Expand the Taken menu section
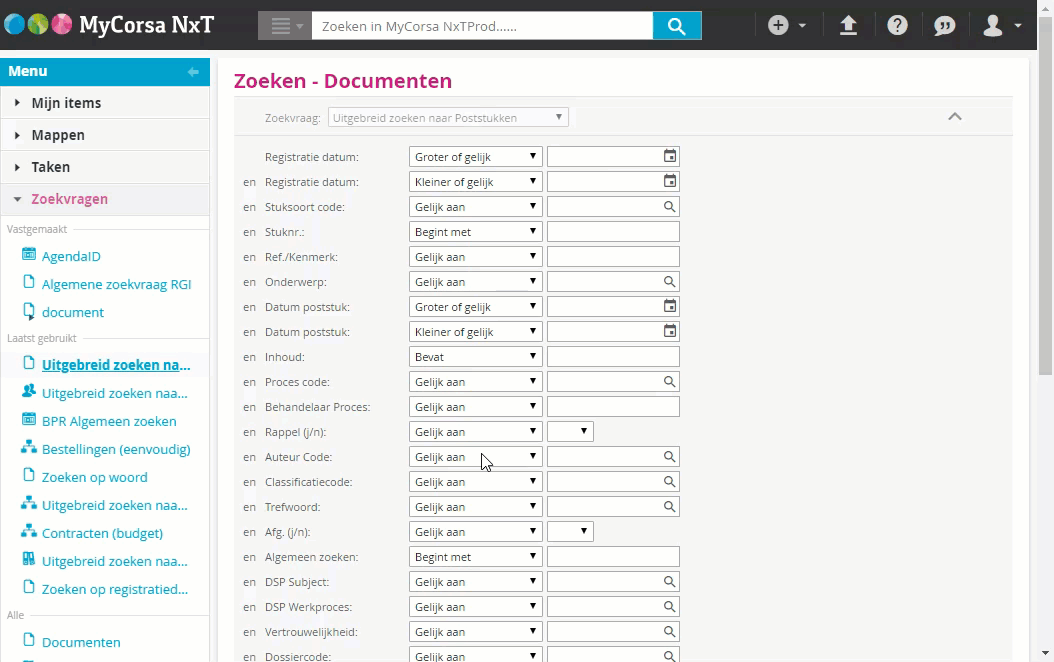The height and width of the screenshot is (662, 1054). pos(105,167)
